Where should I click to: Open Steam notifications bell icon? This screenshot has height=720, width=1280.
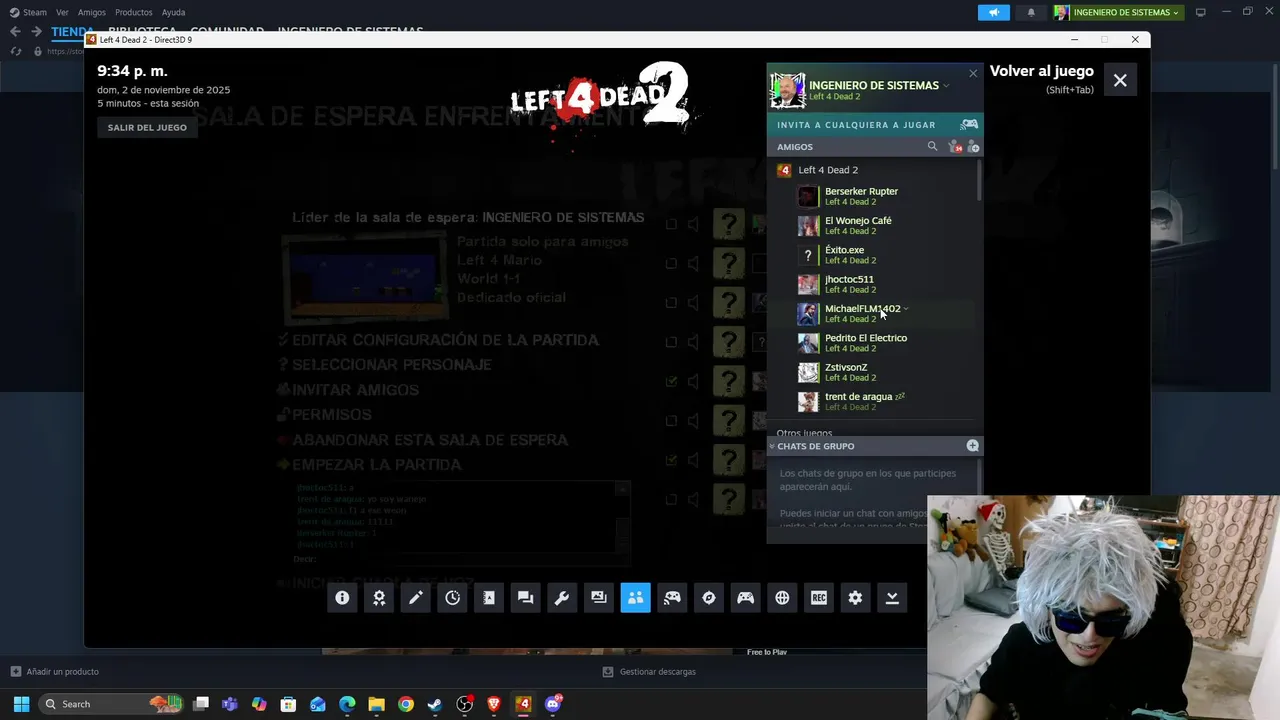pyautogui.click(x=1031, y=12)
